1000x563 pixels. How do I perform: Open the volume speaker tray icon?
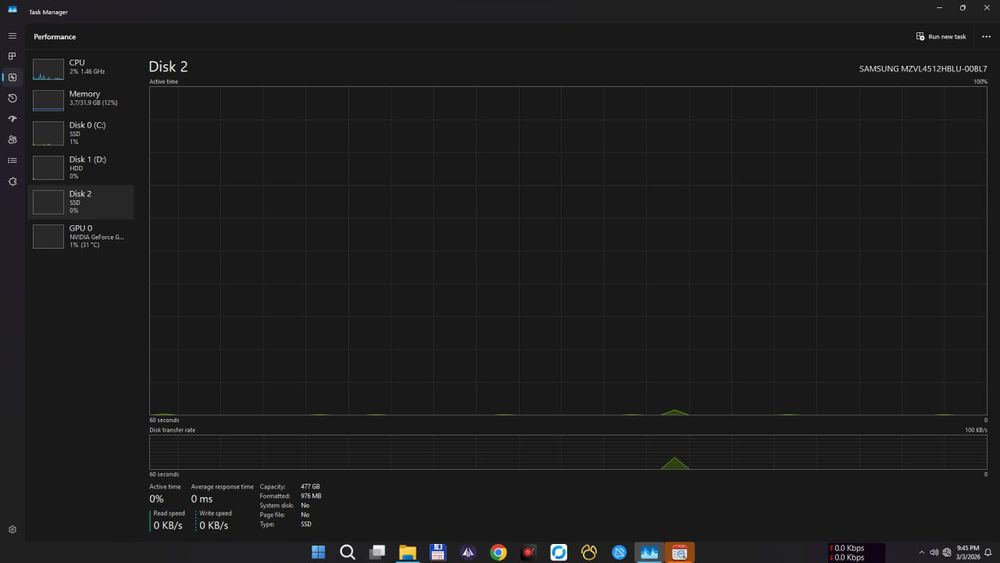934,552
